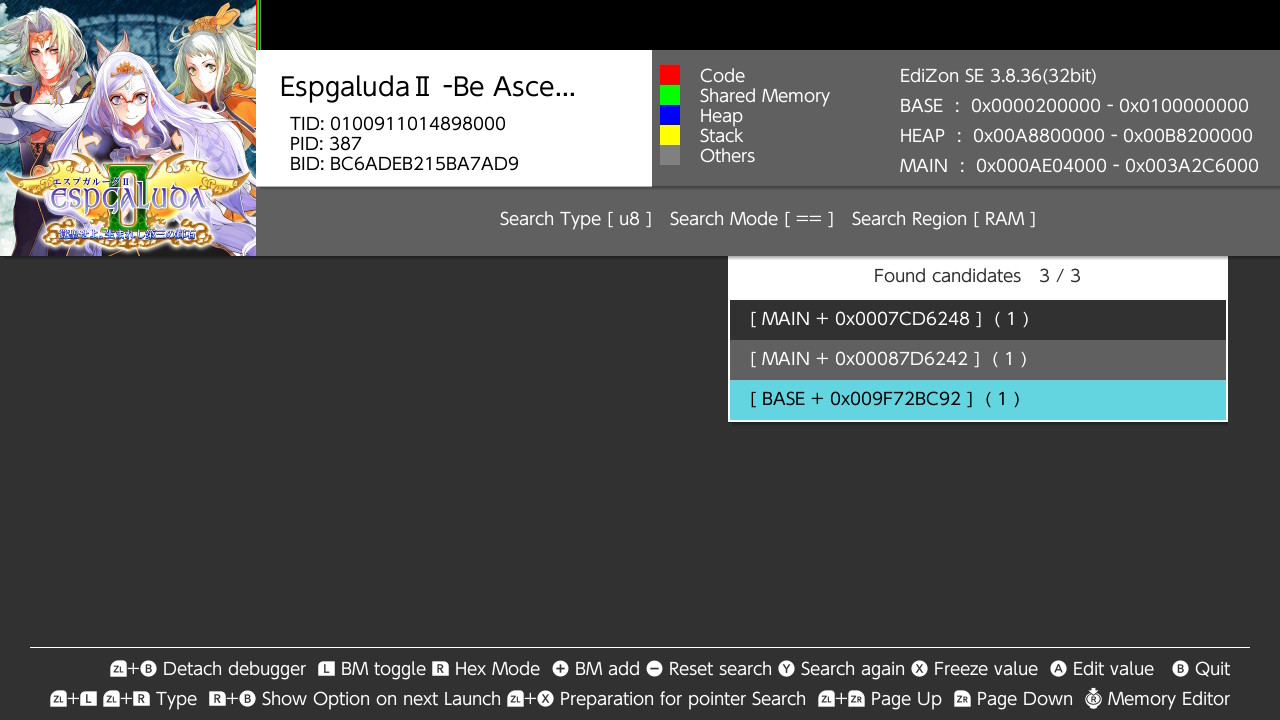Click the HEAP address range line
This screenshot has width=1280, height=720.
1076,136
